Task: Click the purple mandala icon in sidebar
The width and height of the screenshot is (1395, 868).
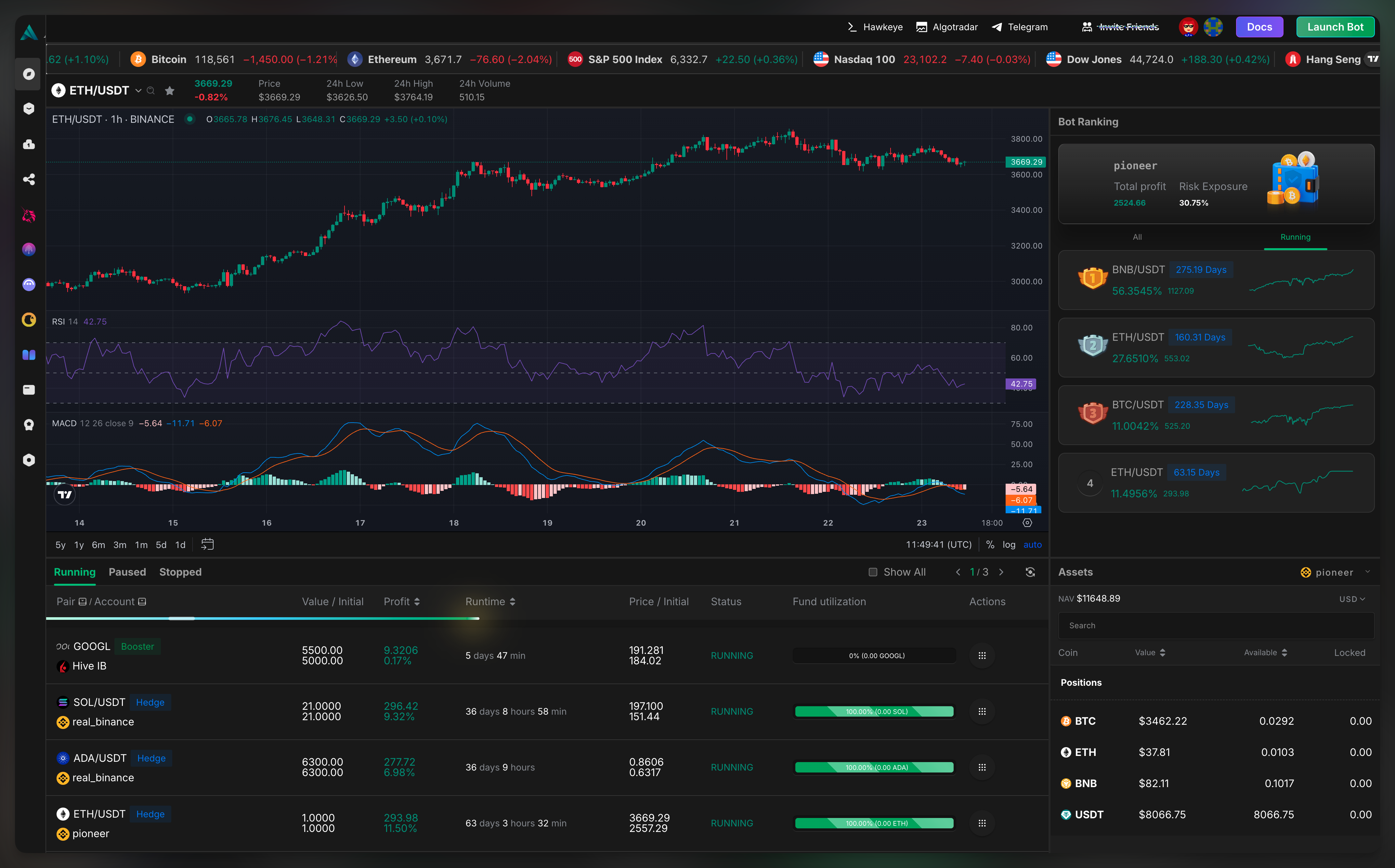Action: pyautogui.click(x=29, y=249)
